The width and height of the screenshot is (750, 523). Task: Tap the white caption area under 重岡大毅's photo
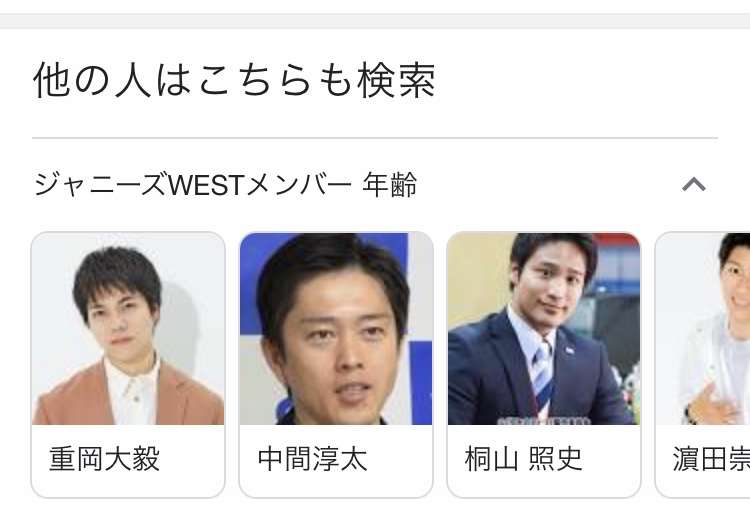tap(128, 460)
